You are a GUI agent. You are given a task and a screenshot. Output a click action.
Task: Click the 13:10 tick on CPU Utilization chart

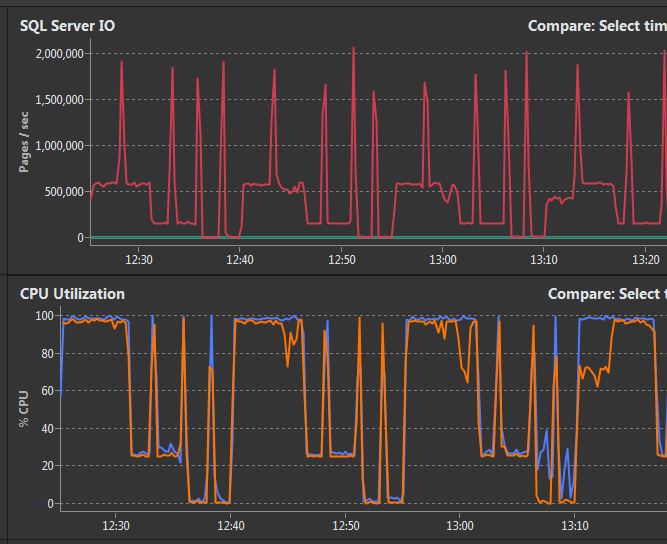pyautogui.click(x=575, y=526)
